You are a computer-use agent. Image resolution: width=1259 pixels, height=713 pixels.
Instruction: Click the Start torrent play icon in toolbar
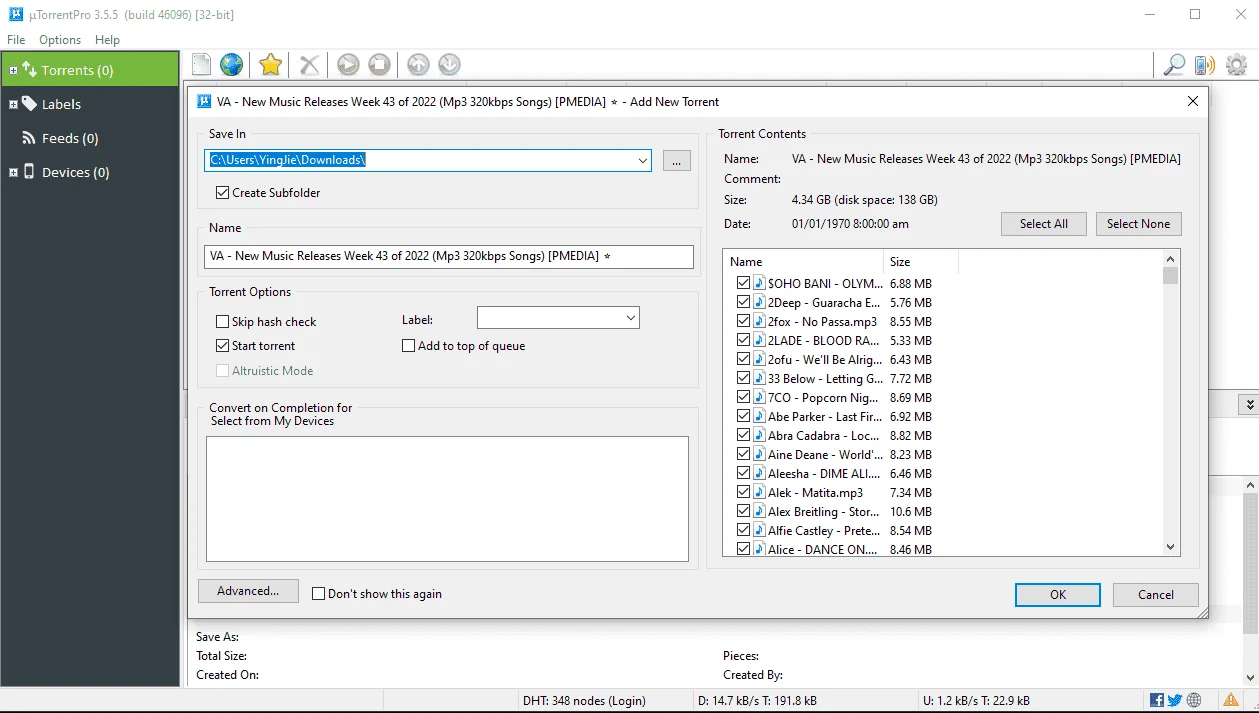point(348,65)
